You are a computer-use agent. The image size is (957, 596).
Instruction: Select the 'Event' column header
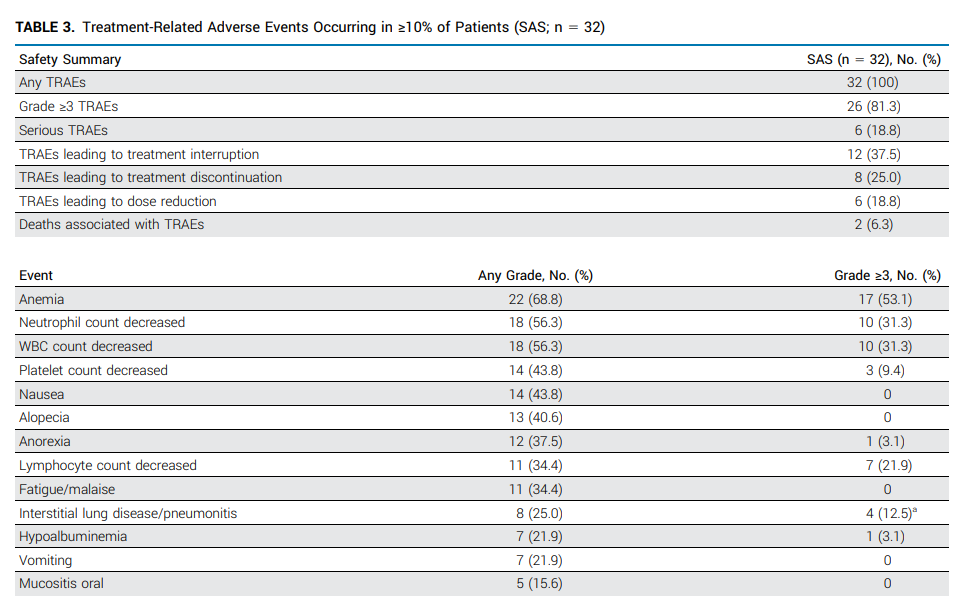point(36,275)
